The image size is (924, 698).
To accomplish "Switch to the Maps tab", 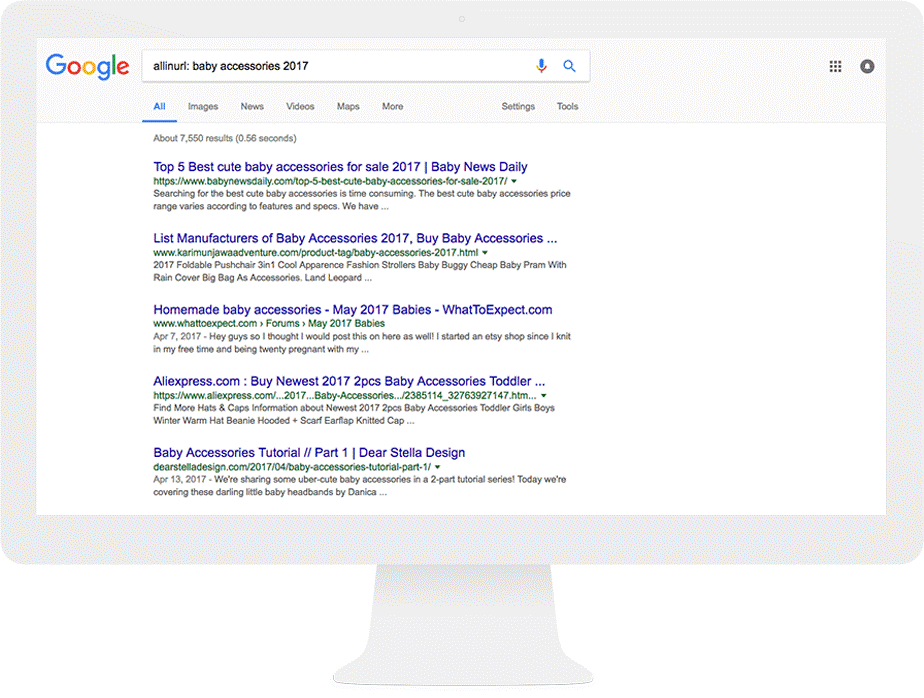I will coord(348,107).
